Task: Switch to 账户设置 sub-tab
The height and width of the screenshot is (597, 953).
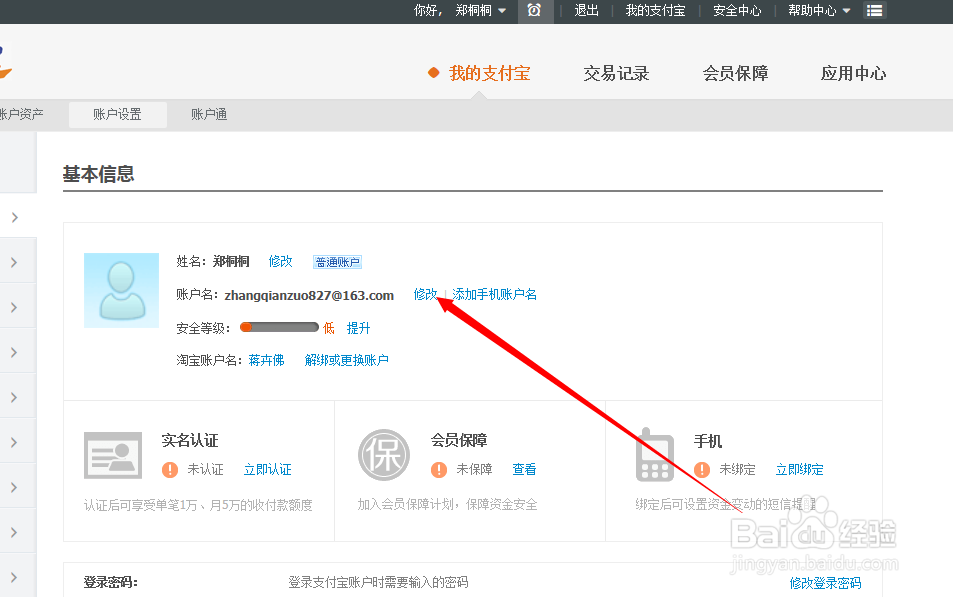Action: coord(117,114)
